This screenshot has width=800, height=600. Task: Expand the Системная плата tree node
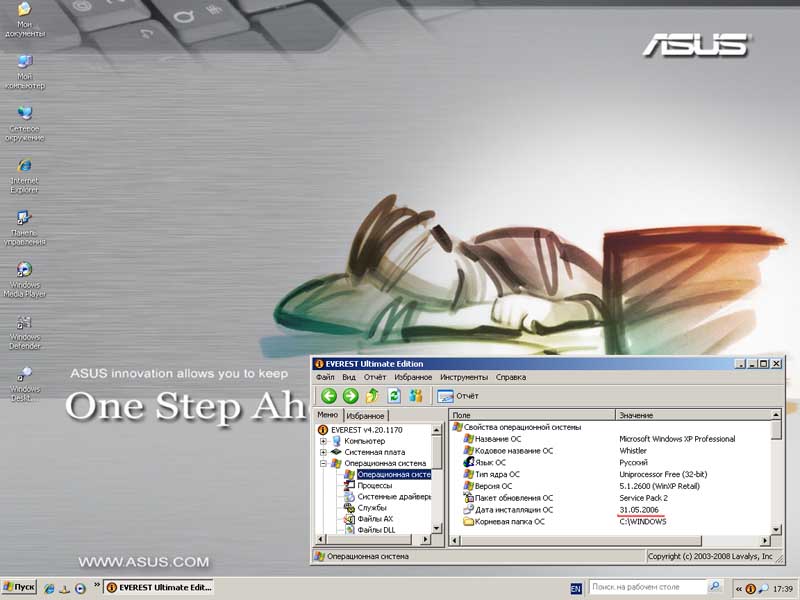click(324, 452)
